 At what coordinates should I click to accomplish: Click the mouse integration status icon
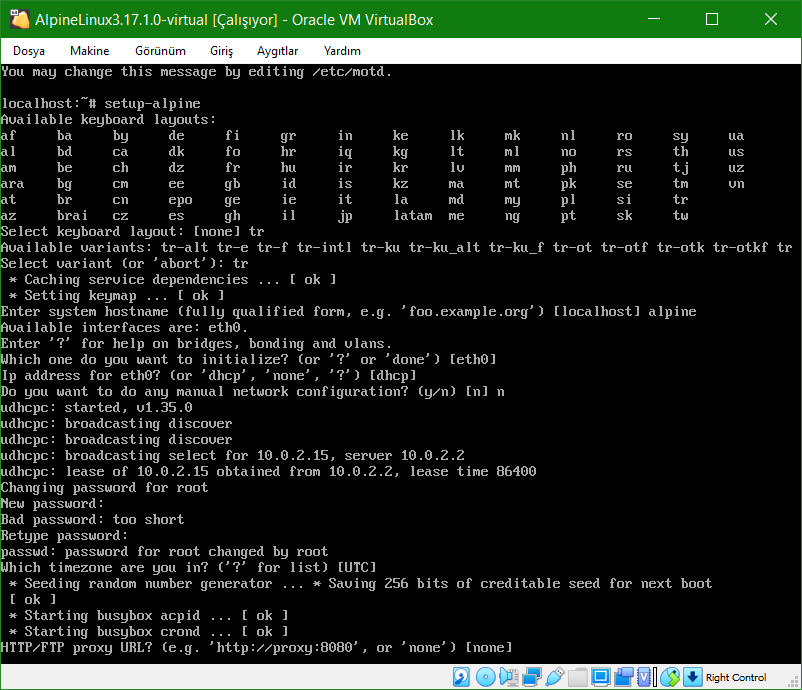tap(670, 677)
